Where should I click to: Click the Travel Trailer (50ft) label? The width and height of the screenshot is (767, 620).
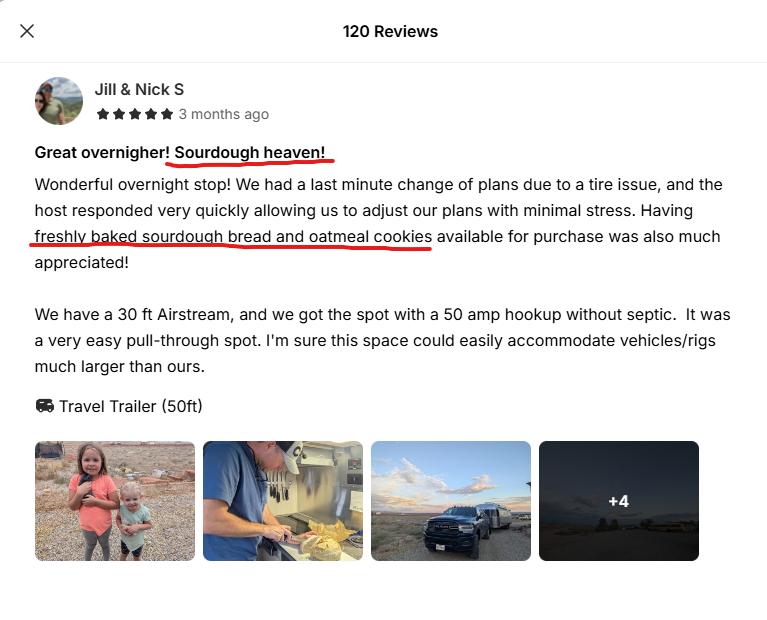click(131, 406)
